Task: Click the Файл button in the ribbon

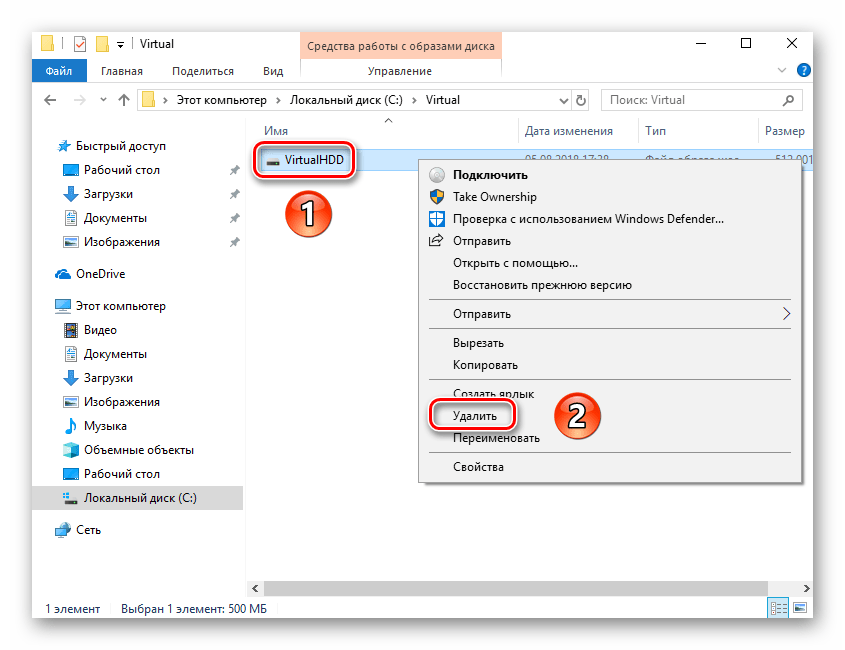Action: pyautogui.click(x=58, y=71)
